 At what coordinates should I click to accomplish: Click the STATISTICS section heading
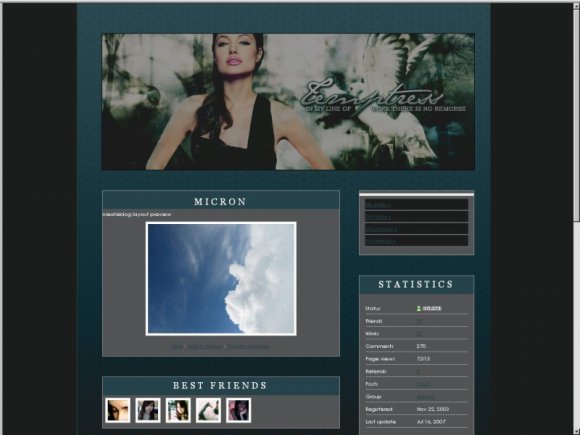tap(416, 284)
